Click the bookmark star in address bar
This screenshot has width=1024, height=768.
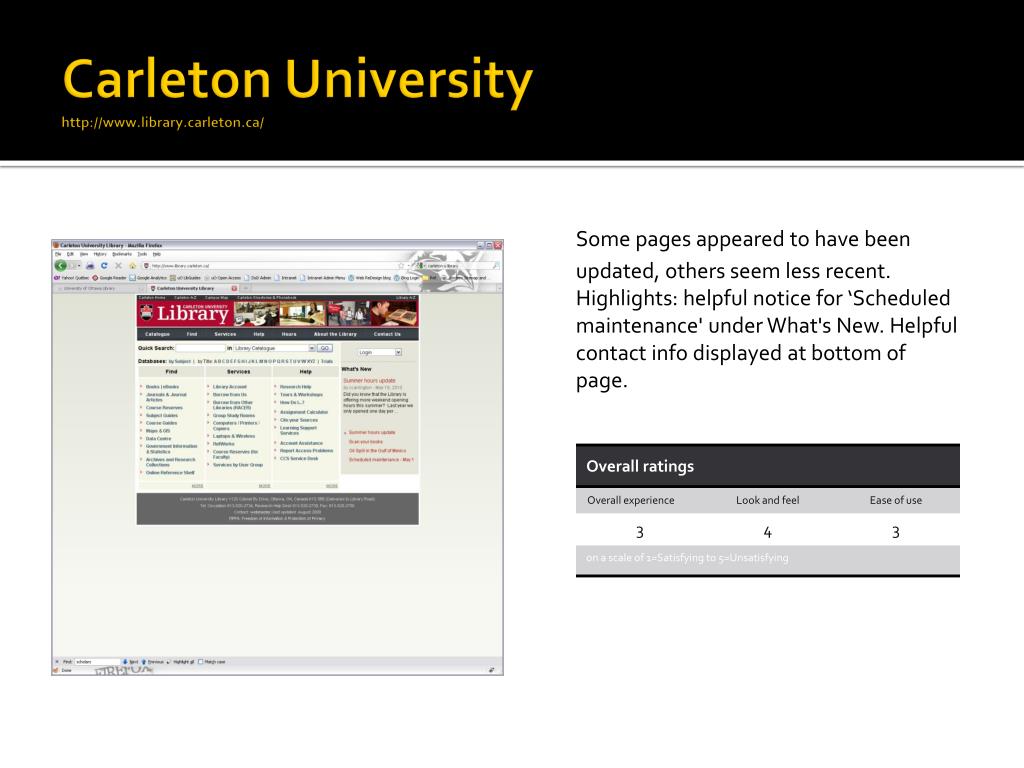(401, 266)
